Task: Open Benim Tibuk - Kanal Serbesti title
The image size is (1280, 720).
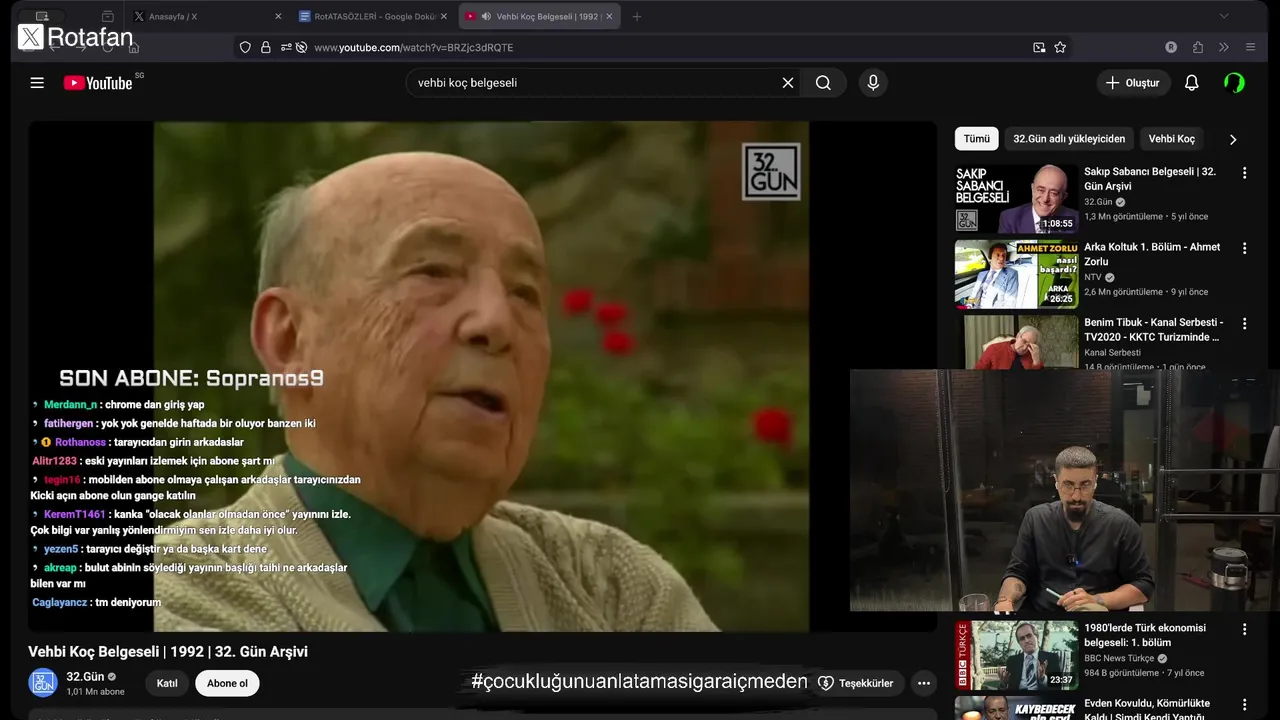Action: pos(1153,329)
